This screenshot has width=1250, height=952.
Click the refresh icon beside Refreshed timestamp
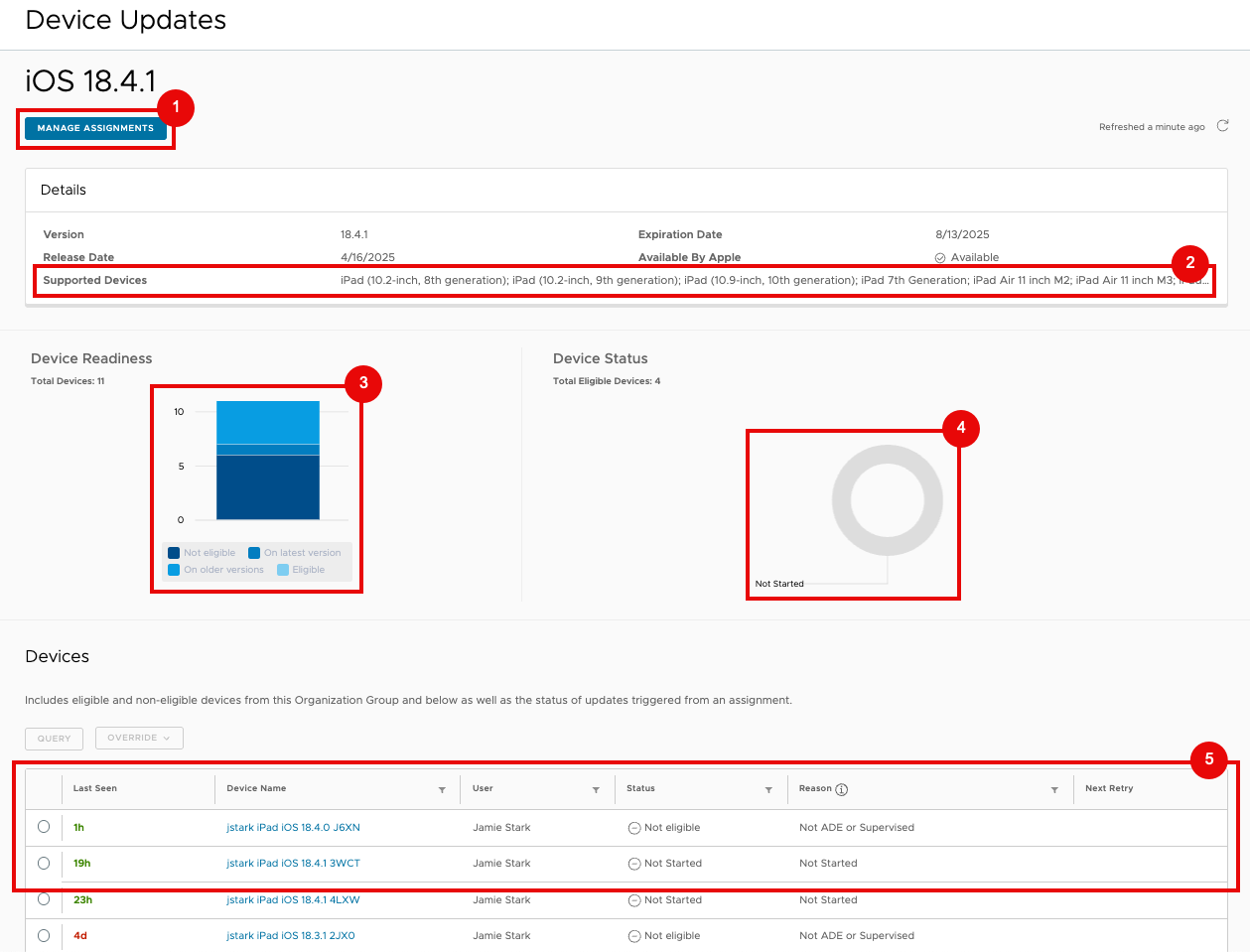[x=1222, y=126]
